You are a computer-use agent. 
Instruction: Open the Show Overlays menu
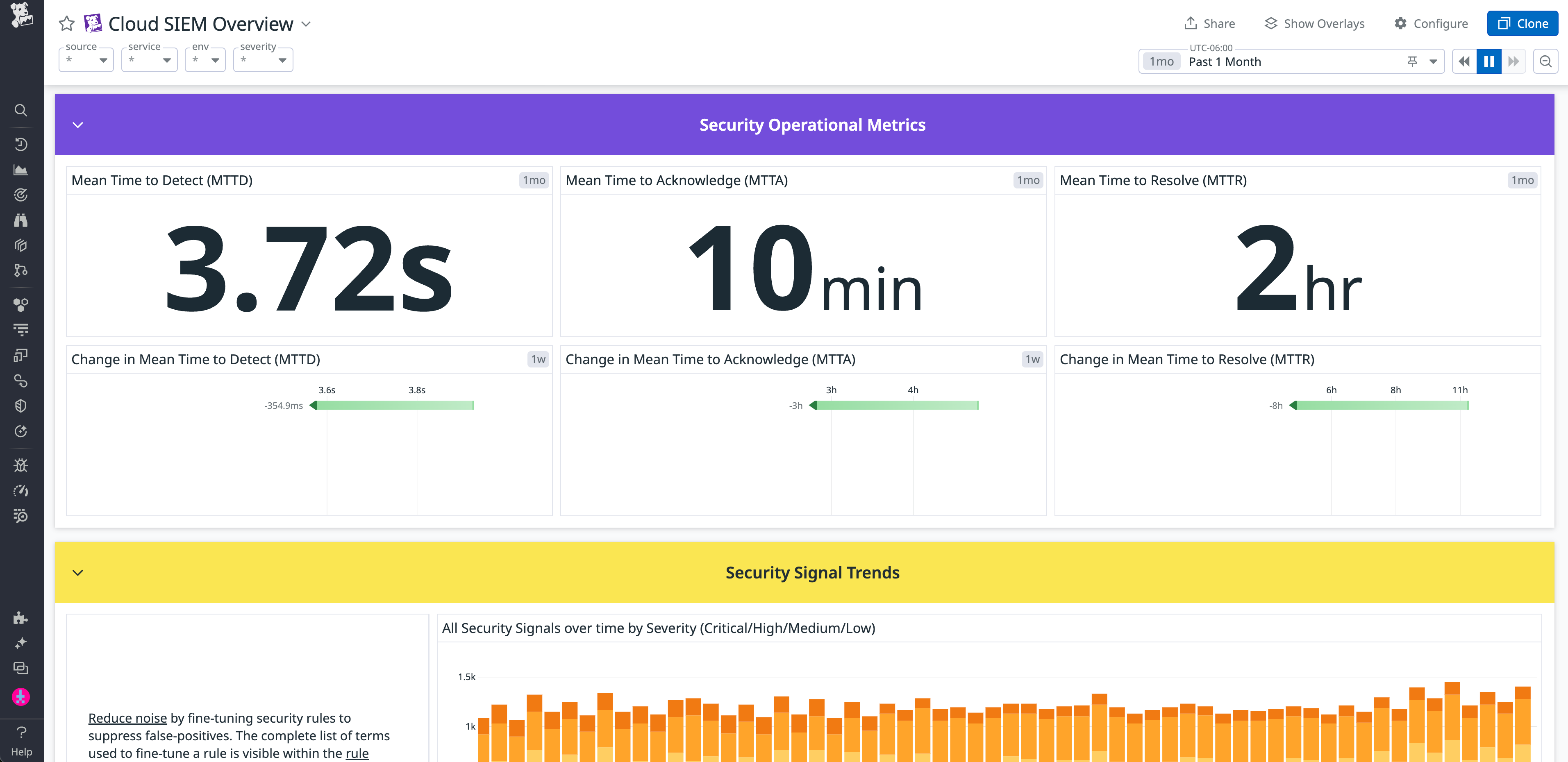tap(1314, 23)
